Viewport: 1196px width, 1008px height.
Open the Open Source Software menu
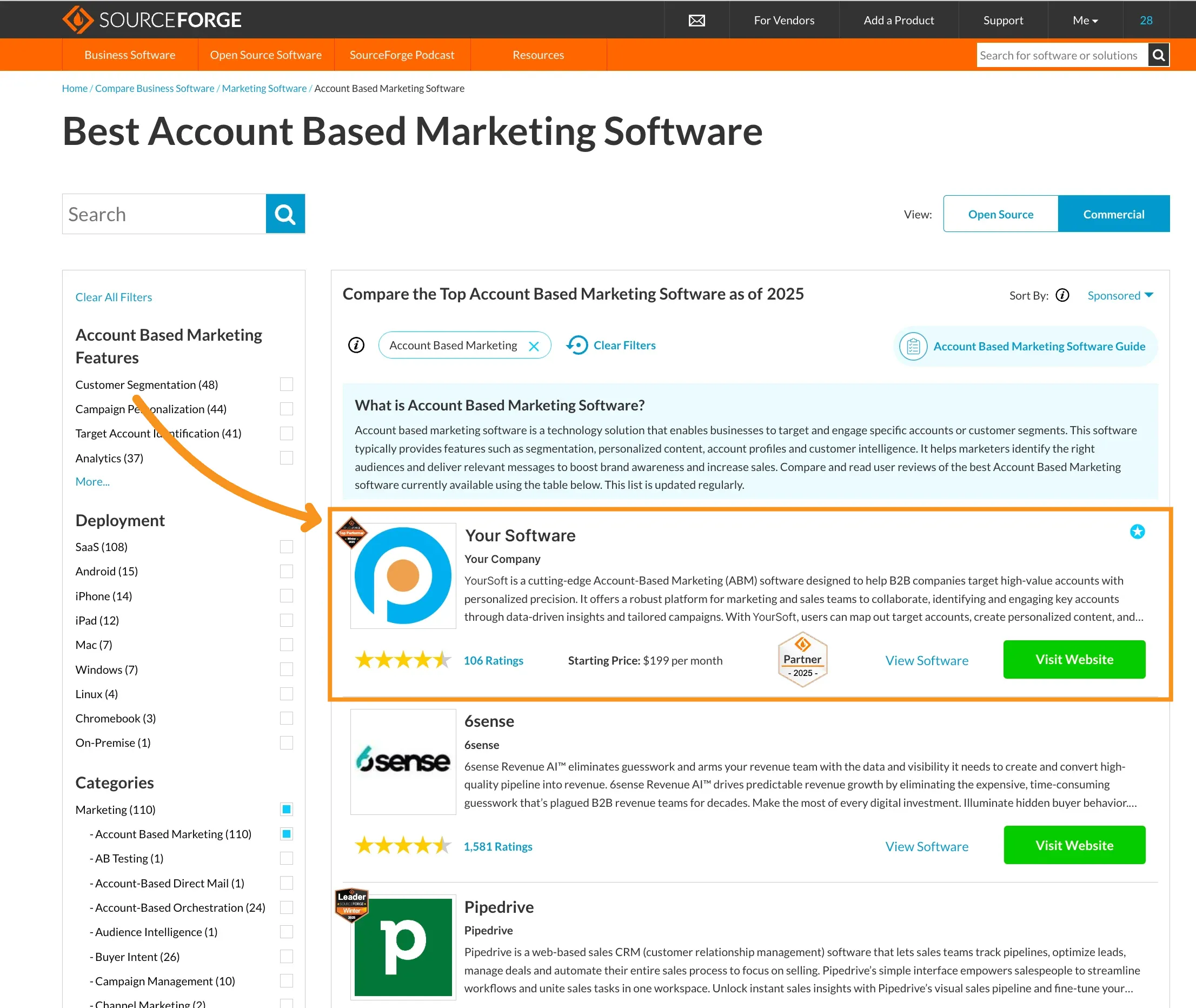(265, 55)
